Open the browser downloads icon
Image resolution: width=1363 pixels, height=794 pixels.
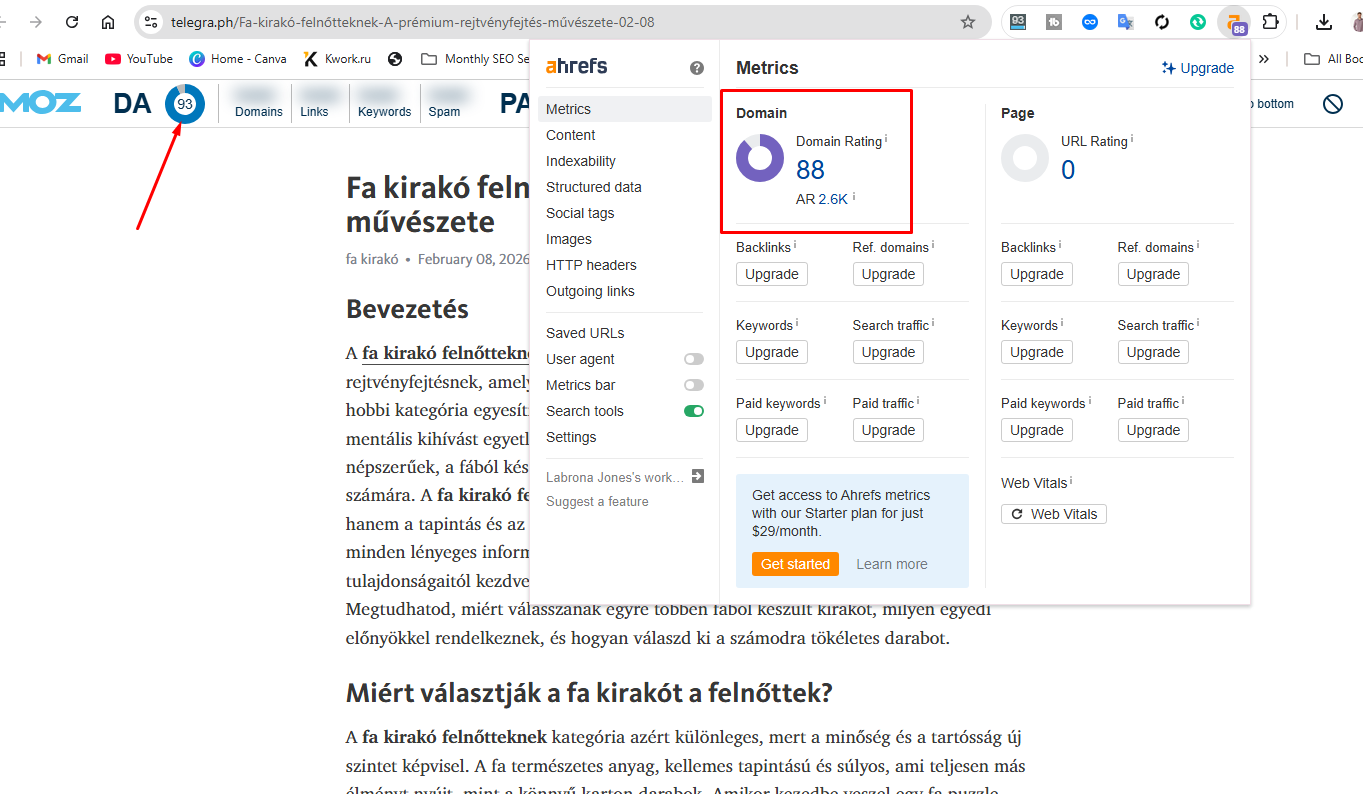tap(1323, 22)
